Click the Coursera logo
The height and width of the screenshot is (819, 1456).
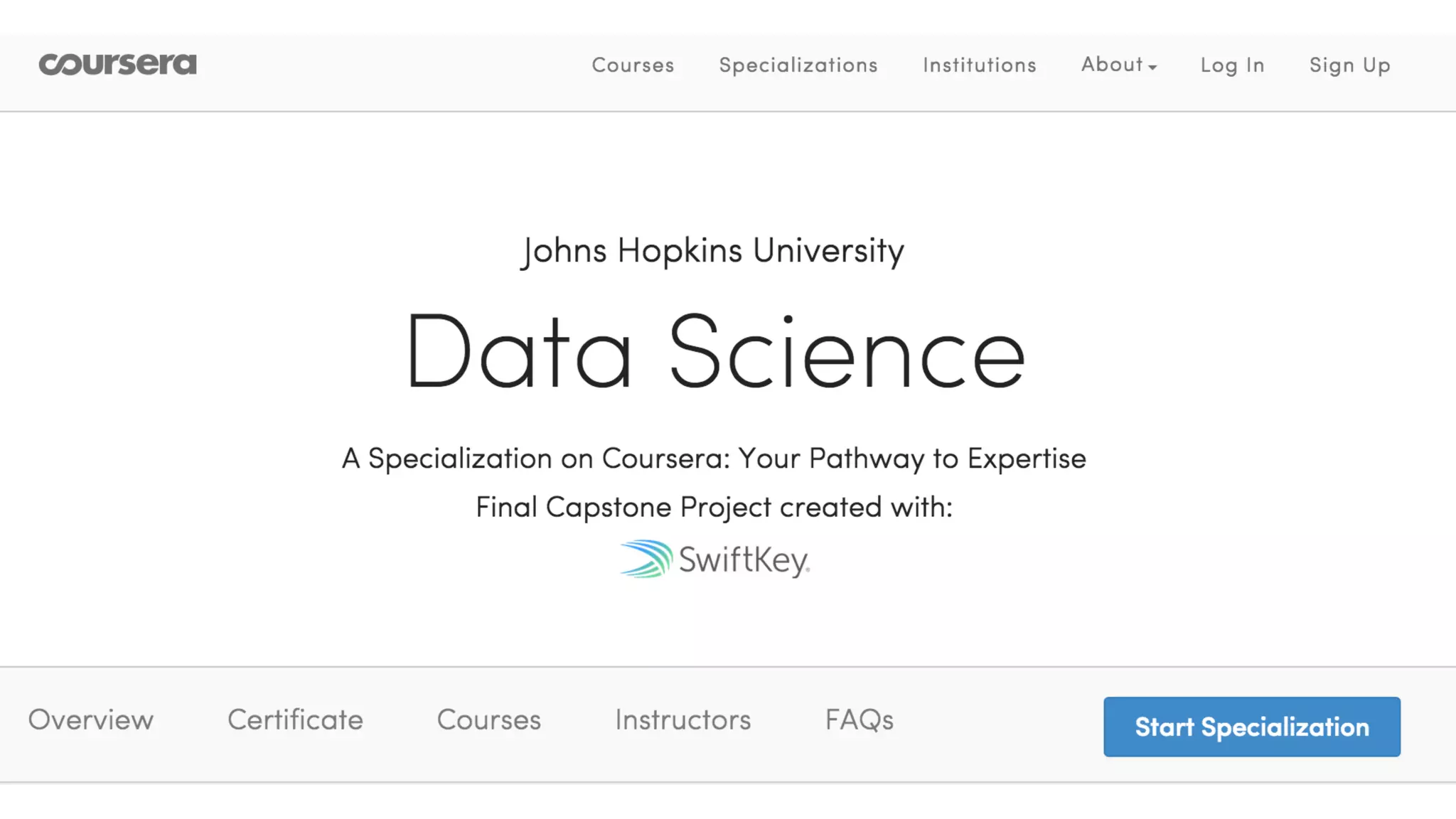pos(117,65)
